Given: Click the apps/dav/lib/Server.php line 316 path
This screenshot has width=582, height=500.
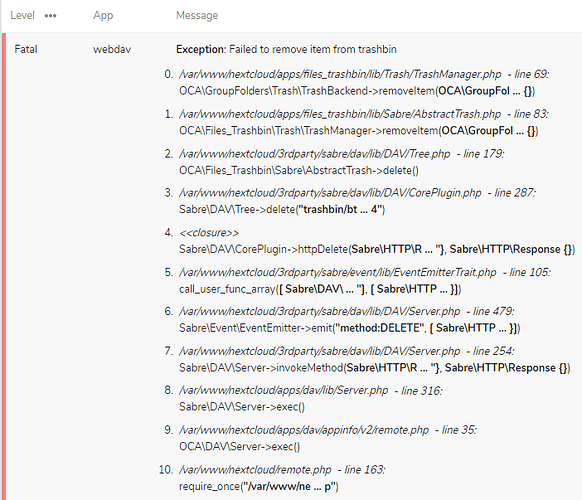Looking at the screenshot, I should click(x=311, y=391).
